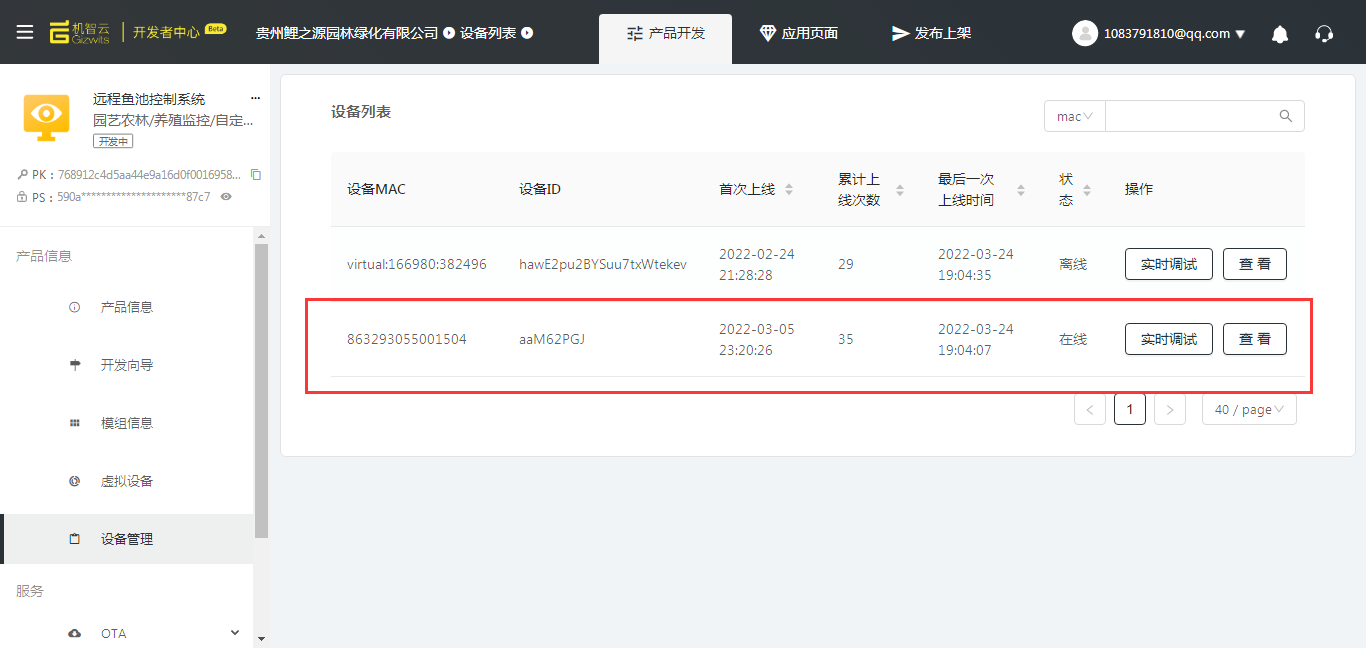Click the Gizwits logo
Image resolution: width=1366 pixels, height=648 pixels.
point(80,32)
